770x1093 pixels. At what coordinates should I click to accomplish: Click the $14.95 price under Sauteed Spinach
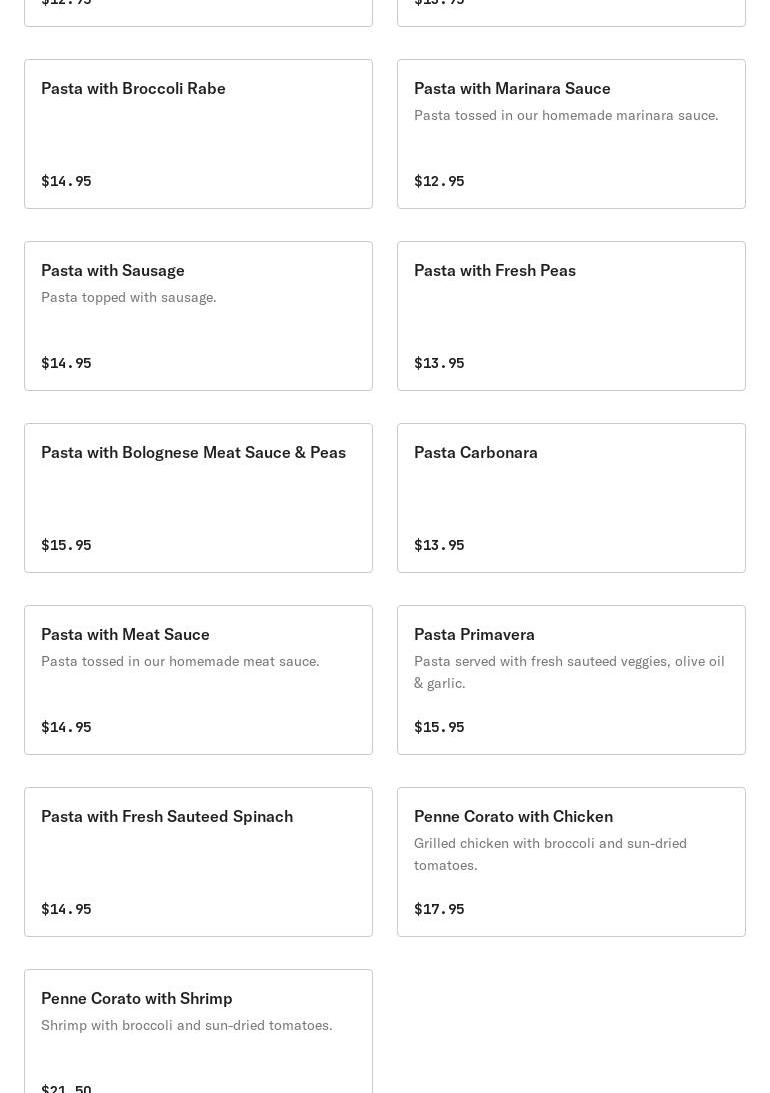pyautogui.click(x=66, y=909)
